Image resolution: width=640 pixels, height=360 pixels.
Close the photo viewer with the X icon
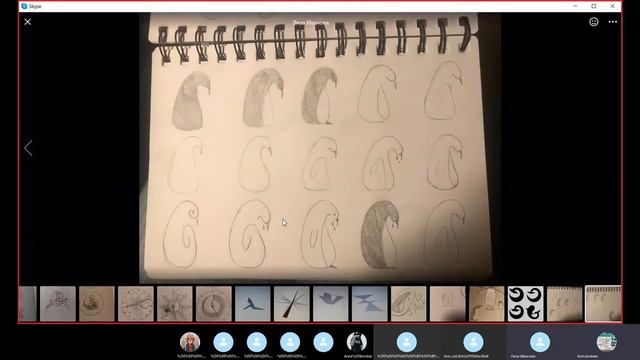27,22
